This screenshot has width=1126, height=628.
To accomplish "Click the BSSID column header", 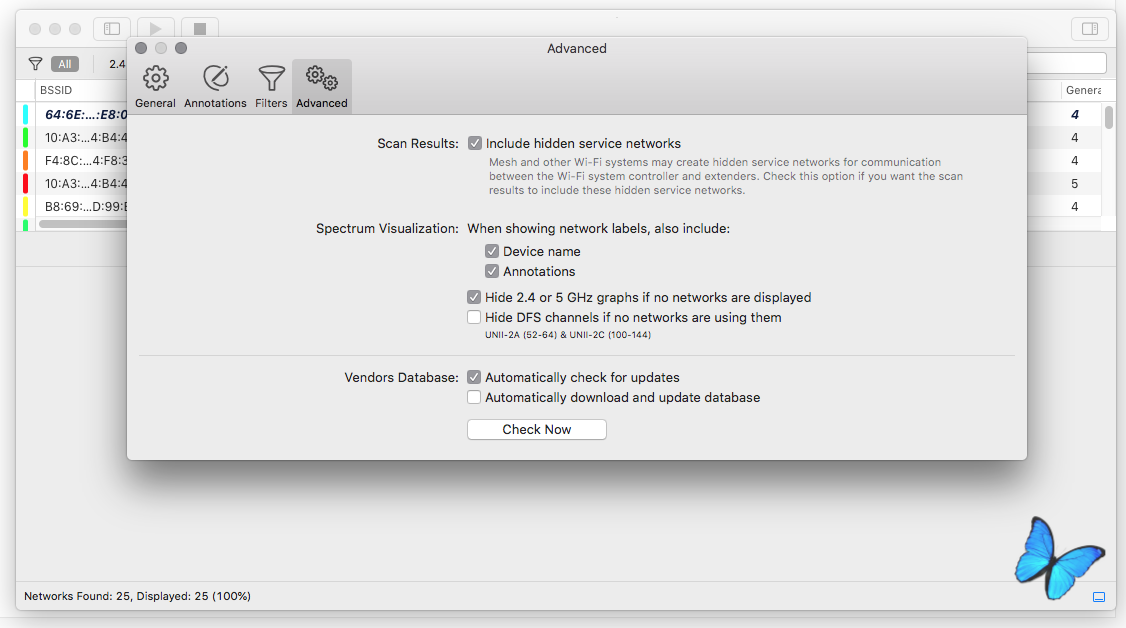I will coord(56,90).
